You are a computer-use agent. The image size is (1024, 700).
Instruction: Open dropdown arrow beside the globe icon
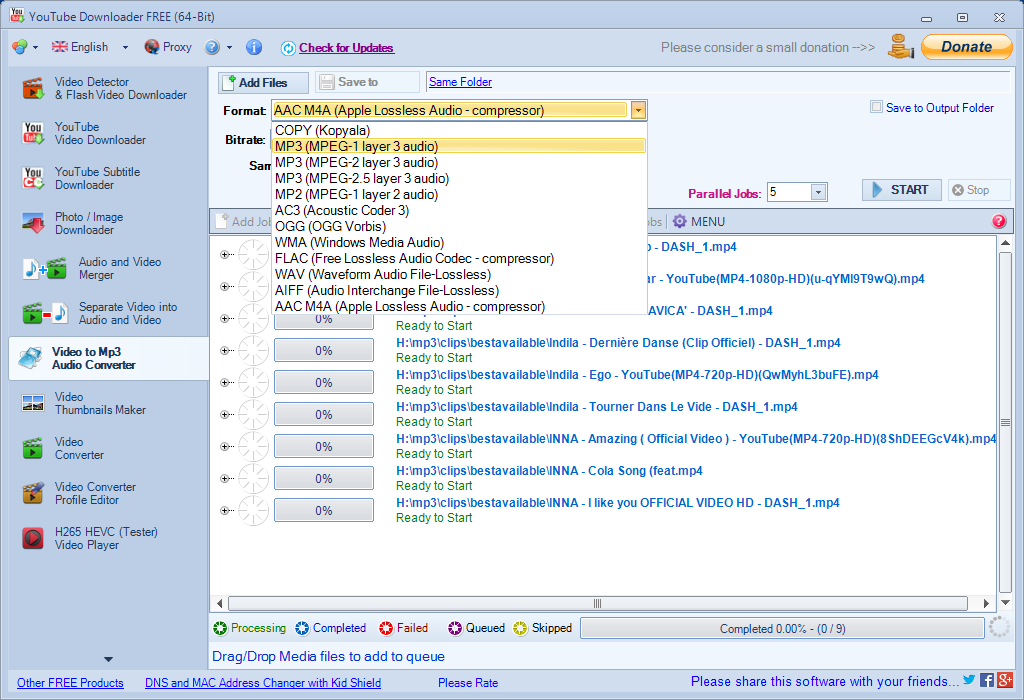pos(35,48)
